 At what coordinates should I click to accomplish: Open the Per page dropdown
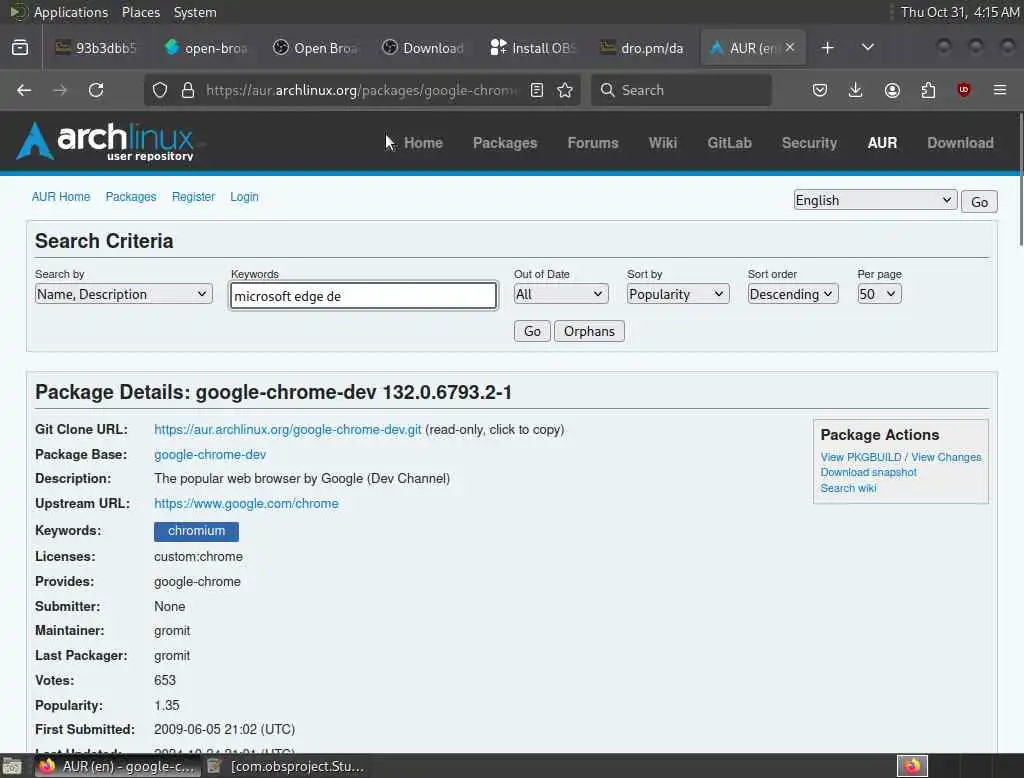tap(879, 294)
